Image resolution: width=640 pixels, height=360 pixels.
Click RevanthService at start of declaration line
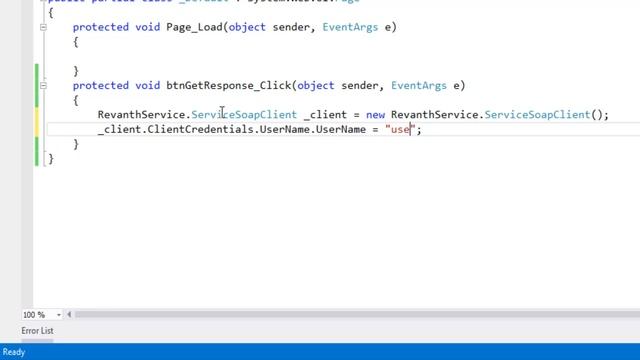pyautogui.click(x=141, y=115)
